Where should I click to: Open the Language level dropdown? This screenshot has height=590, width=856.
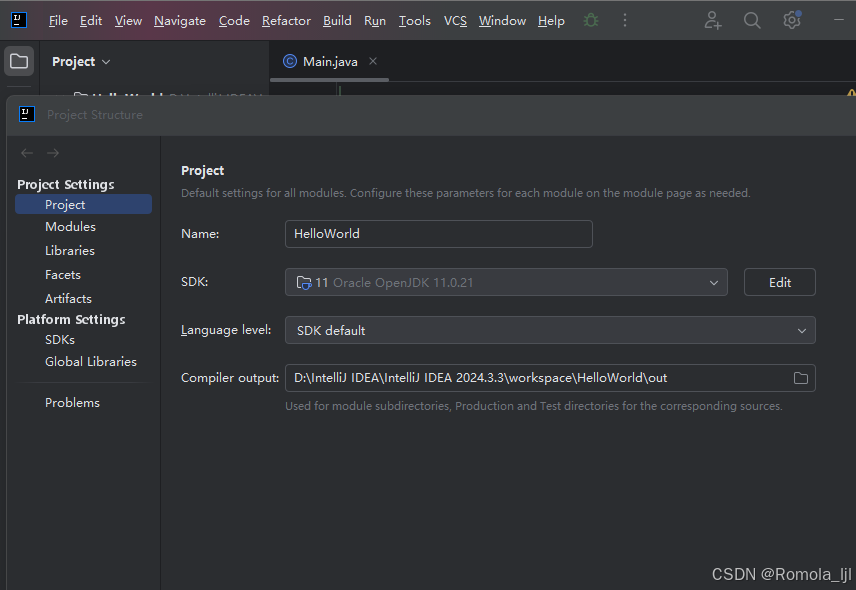550,330
